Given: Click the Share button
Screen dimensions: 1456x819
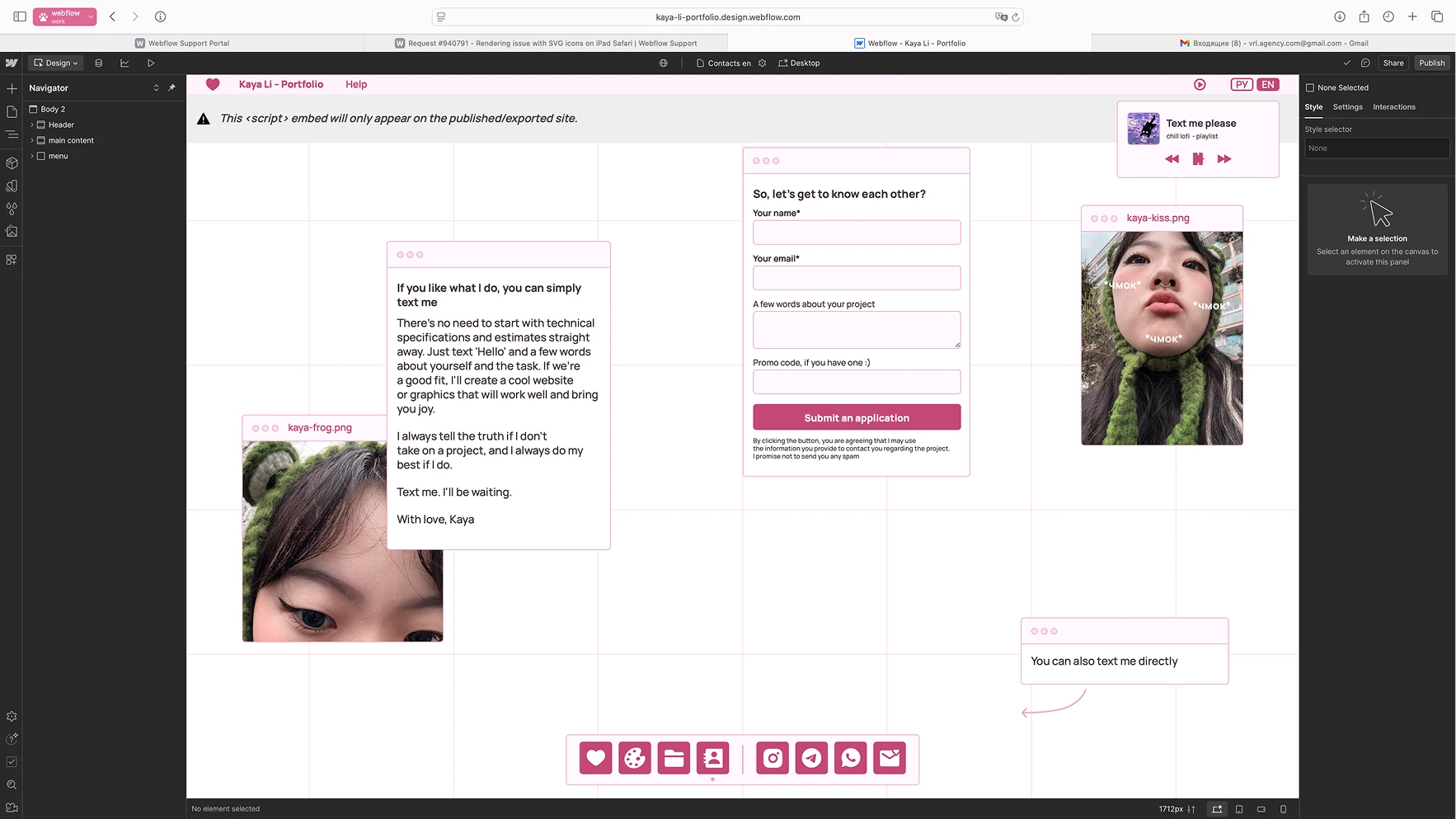Looking at the screenshot, I should pos(1393,63).
